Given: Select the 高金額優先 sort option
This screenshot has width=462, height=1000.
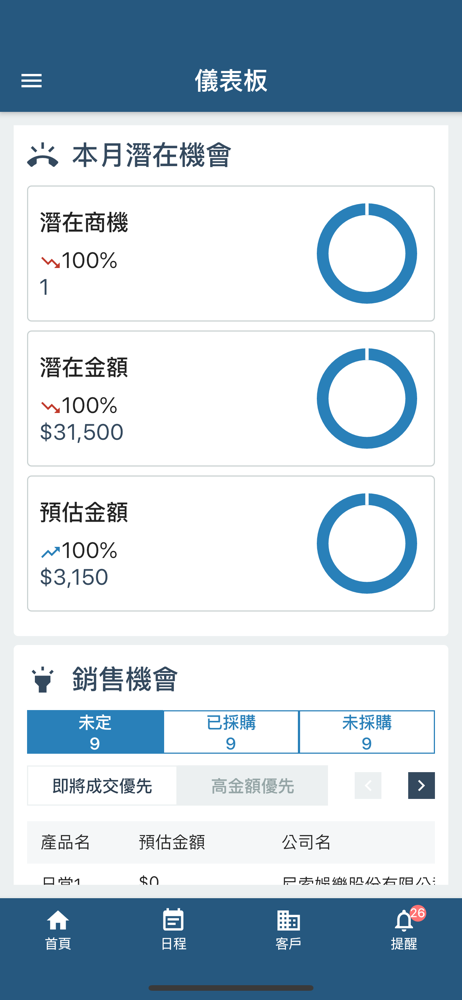Looking at the screenshot, I should click(x=253, y=786).
